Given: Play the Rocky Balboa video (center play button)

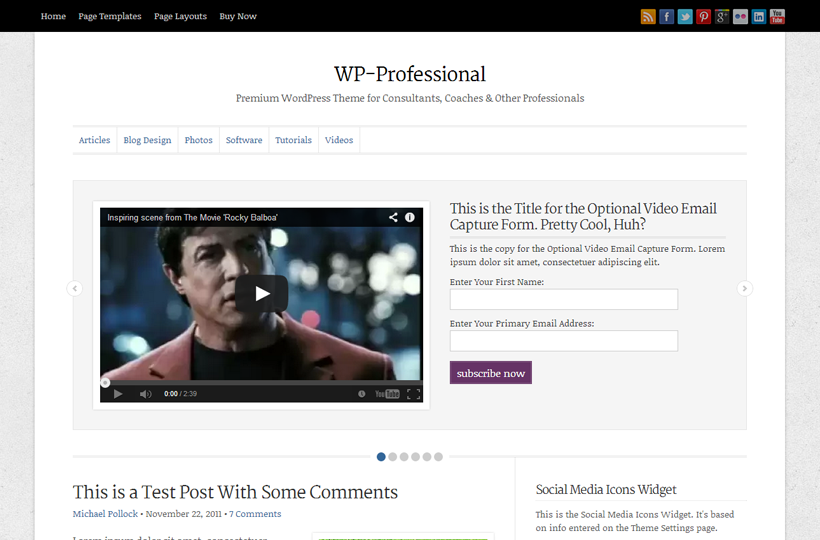Looking at the screenshot, I should pyautogui.click(x=261, y=293).
